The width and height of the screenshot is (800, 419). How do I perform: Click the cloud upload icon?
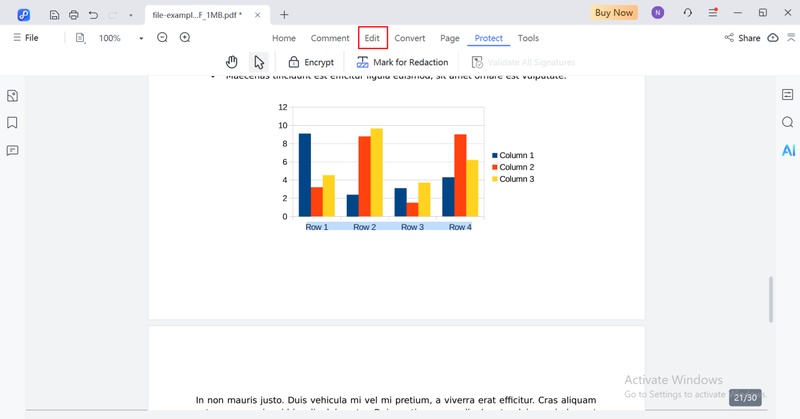[773, 38]
